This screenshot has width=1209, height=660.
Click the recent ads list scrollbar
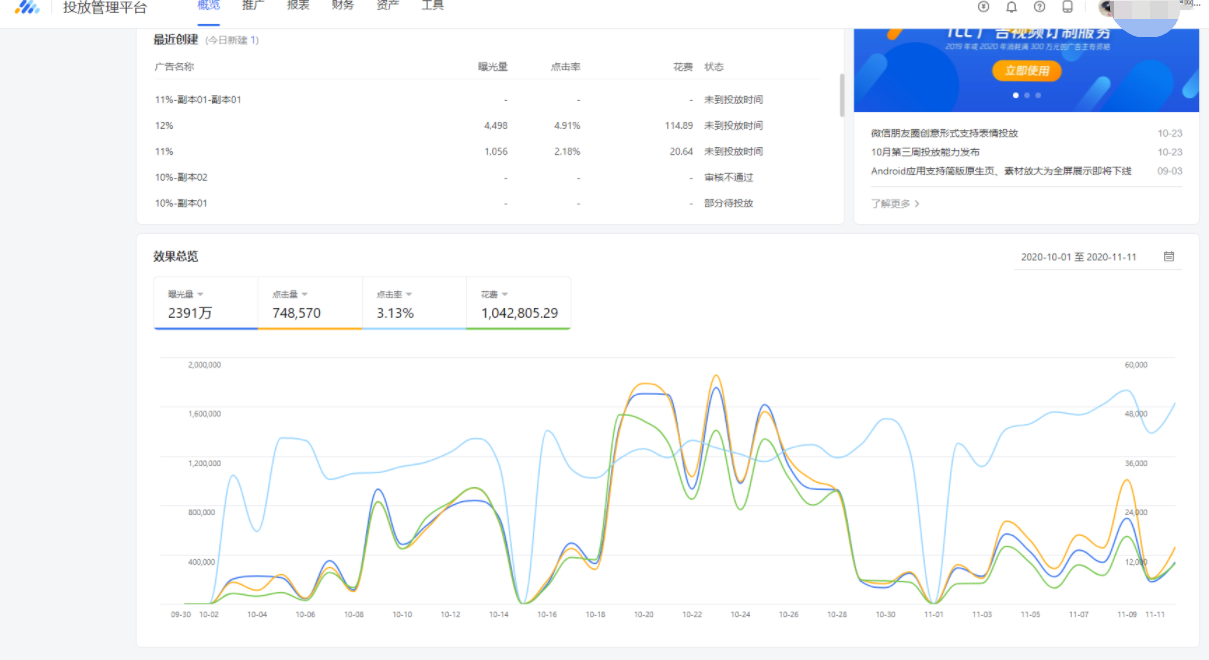click(x=841, y=95)
